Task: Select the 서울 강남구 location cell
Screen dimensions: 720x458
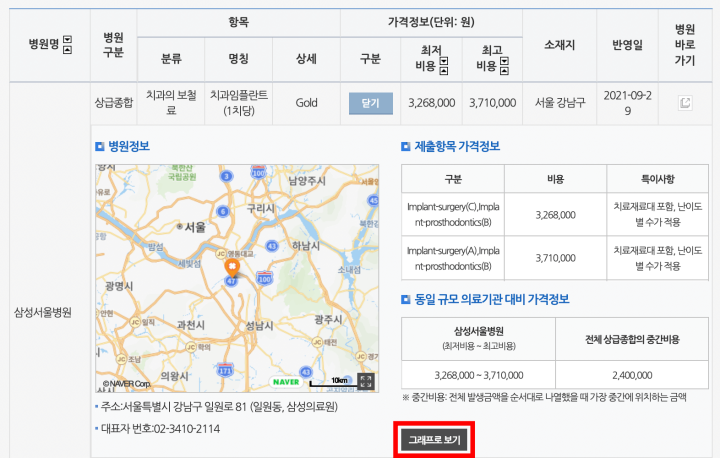Action: tap(560, 103)
